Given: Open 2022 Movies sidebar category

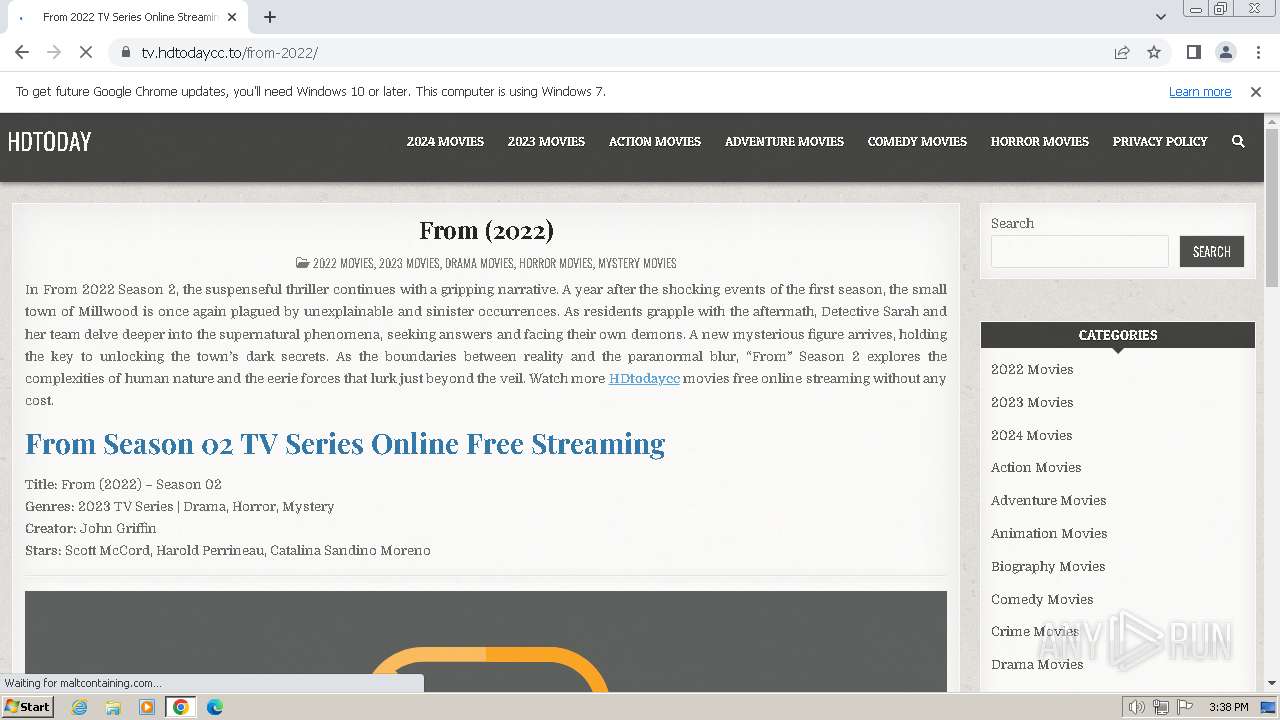Looking at the screenshot, I should [1032, 370].
